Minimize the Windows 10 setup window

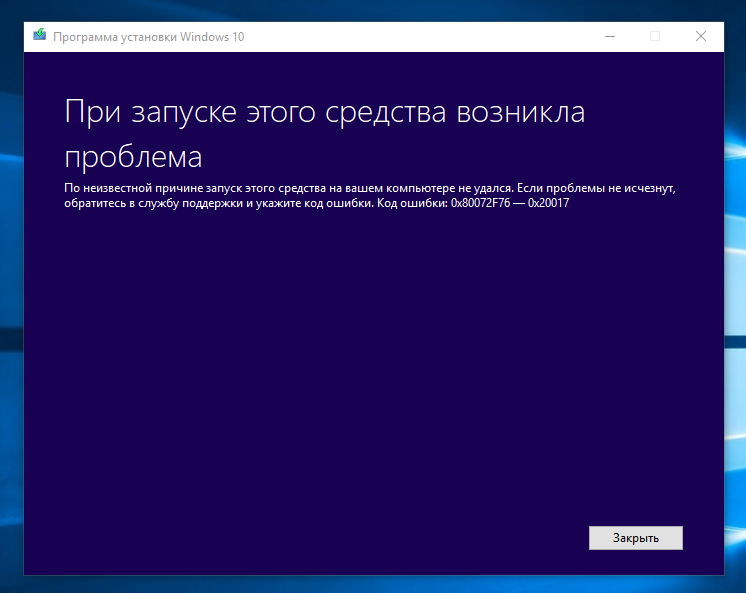click(x=610, y=37)
